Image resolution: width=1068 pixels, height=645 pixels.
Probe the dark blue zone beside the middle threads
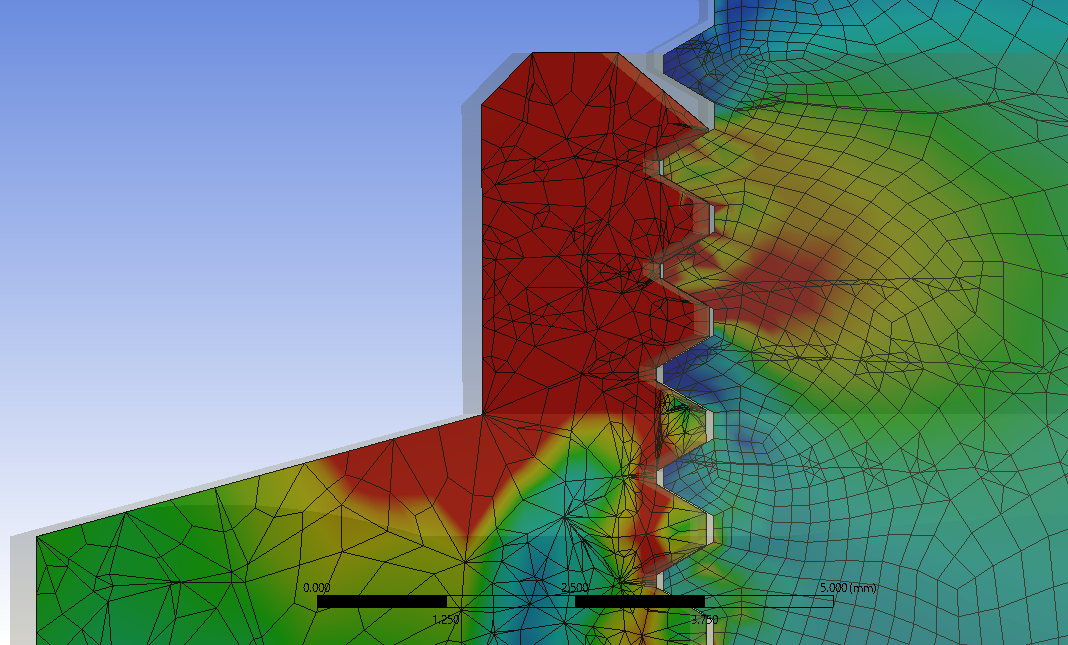(690, 370)
